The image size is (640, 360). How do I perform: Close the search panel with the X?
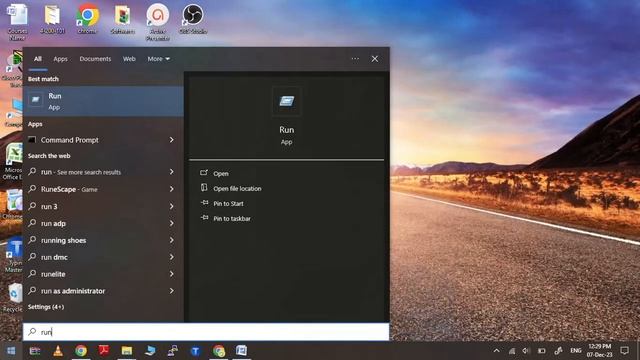tap(375, 59)
